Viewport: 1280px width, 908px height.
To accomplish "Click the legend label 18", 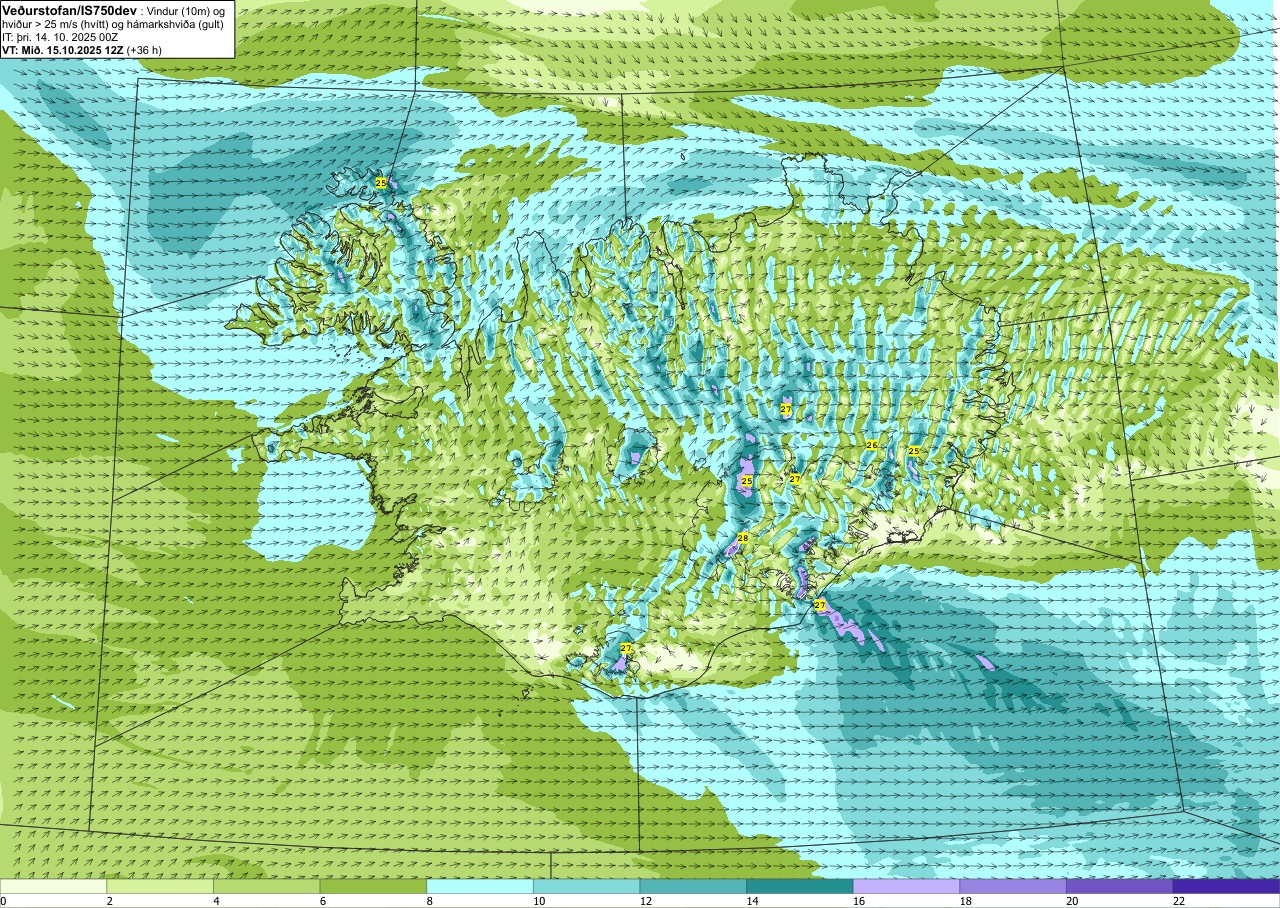I will tap(965, 901).
